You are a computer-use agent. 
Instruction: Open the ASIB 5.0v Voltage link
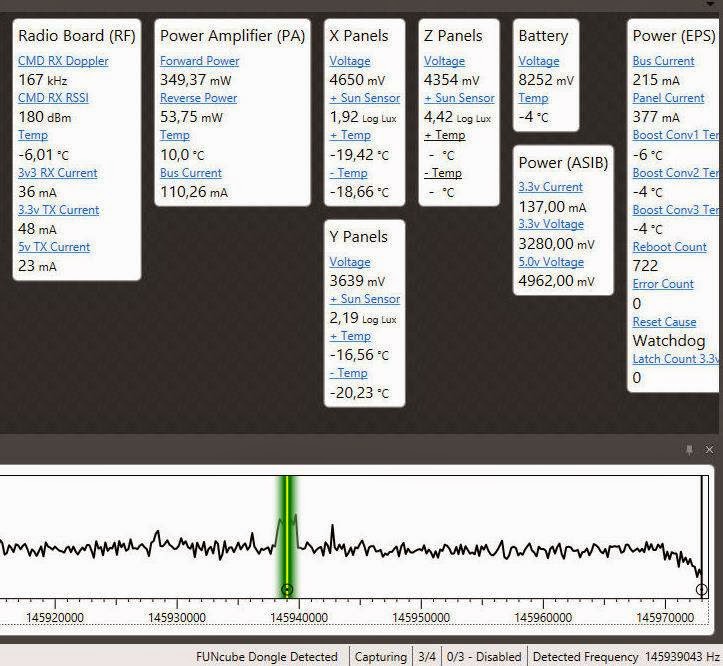(x=551, y=262)
